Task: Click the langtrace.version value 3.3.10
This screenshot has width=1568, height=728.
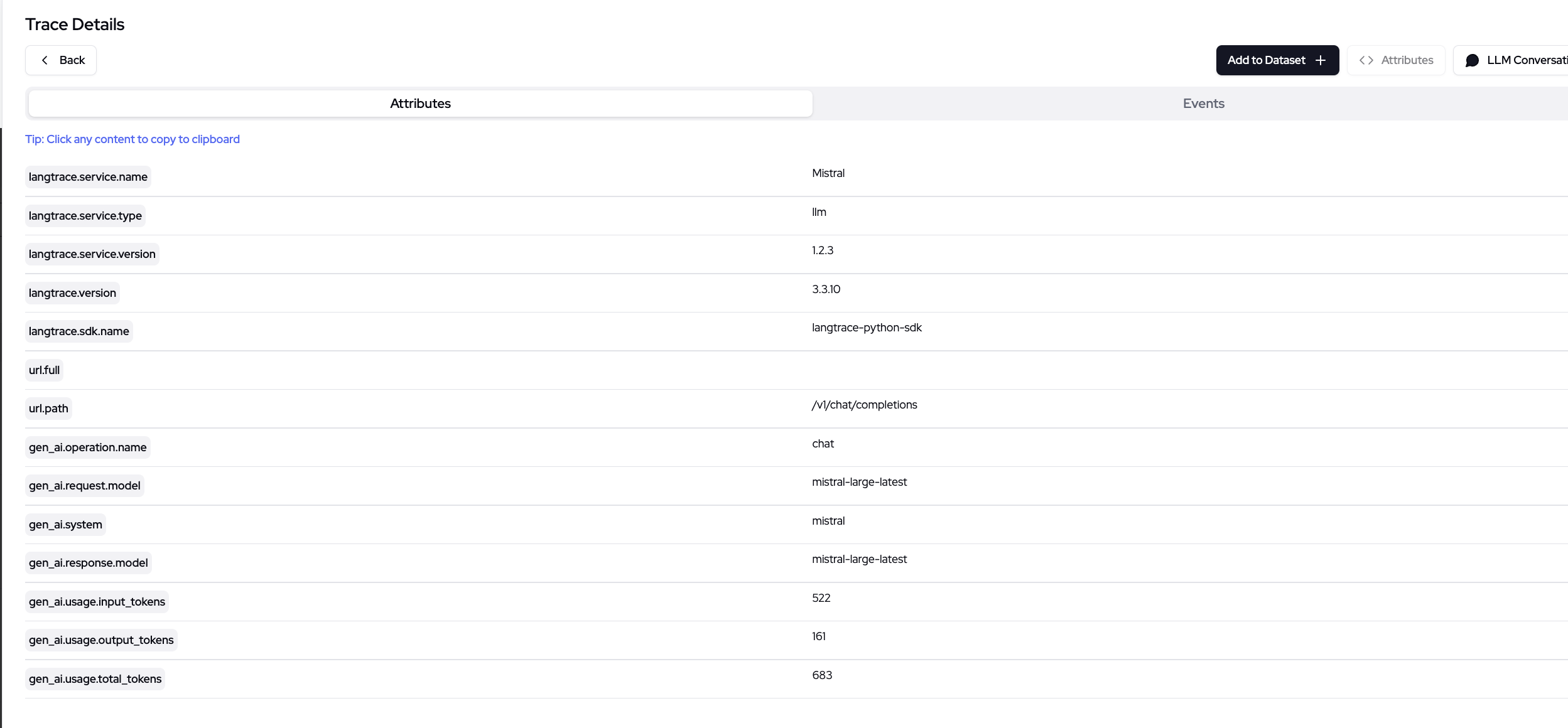Action: pyautogui.click(x=826, y=289)
